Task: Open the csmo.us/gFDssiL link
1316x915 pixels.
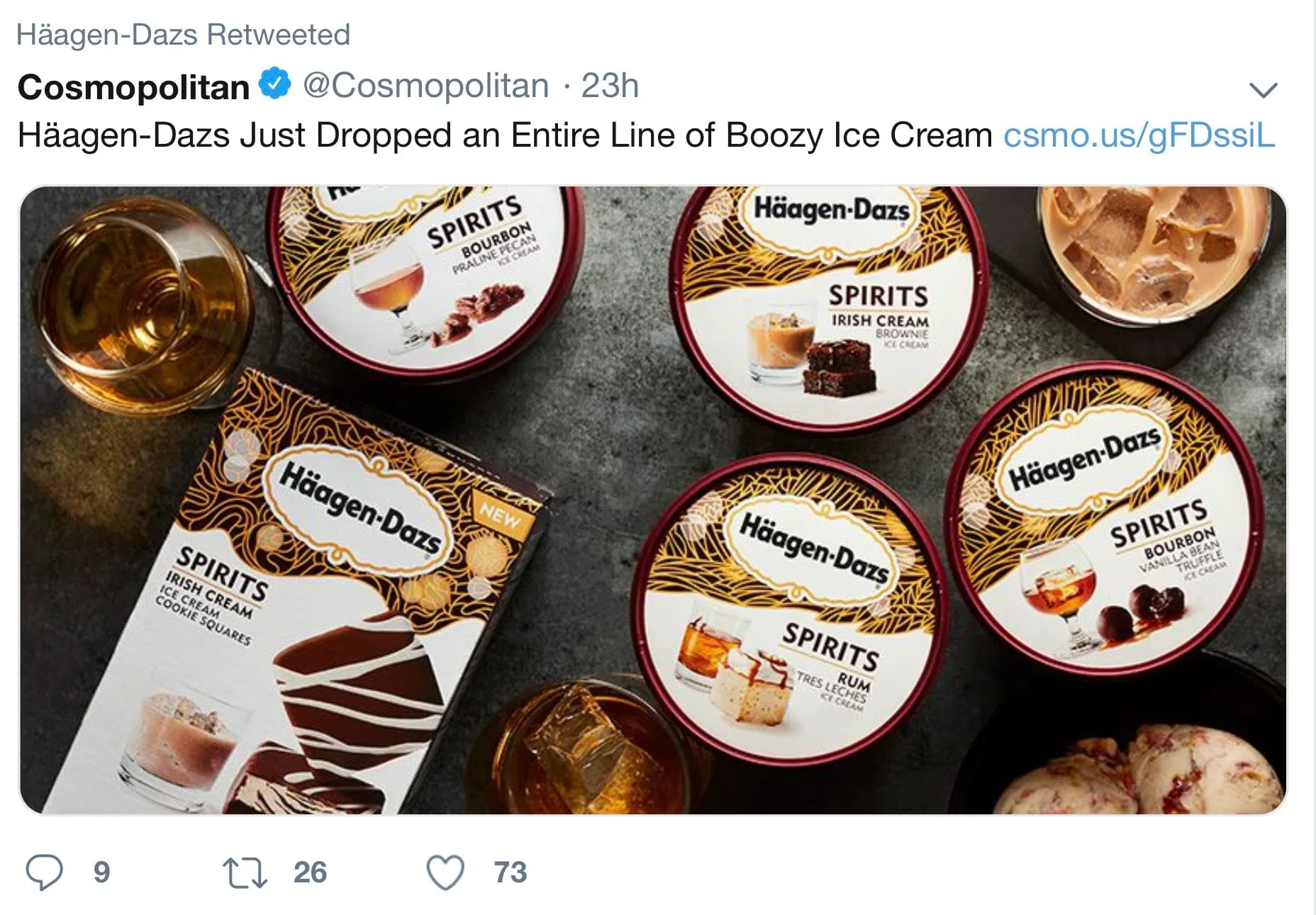Action: 1139,135
